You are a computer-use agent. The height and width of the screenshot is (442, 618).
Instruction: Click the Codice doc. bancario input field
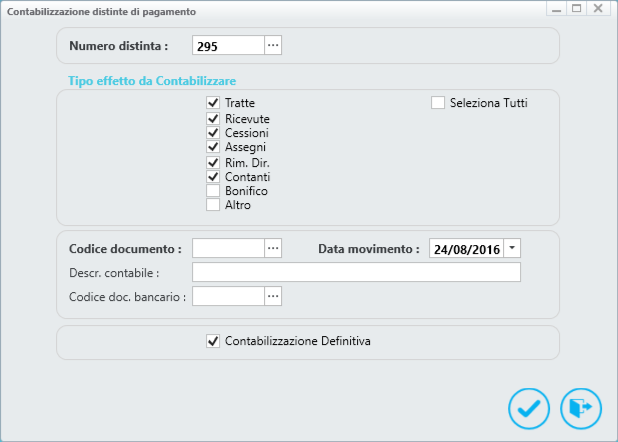coord(228,296)
